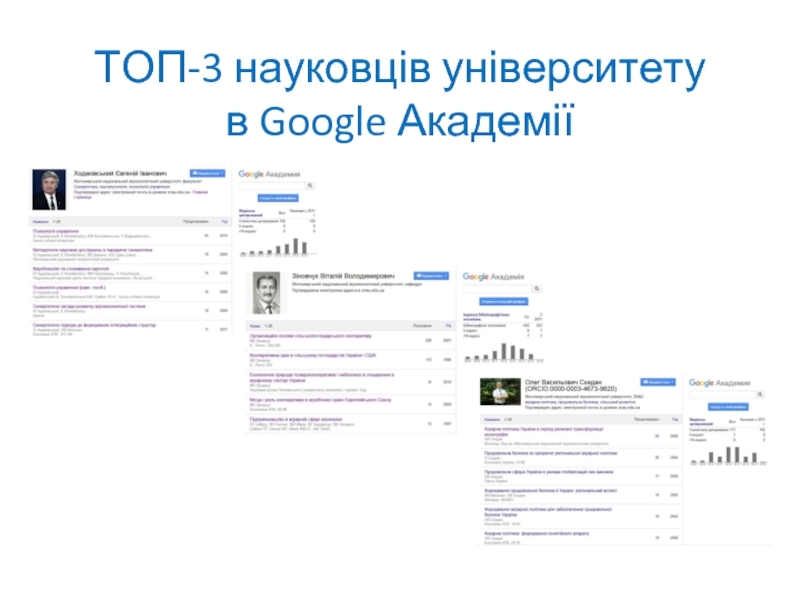Open the follow dropdown on Зіновчук's profile

click(x=431, y=276)
